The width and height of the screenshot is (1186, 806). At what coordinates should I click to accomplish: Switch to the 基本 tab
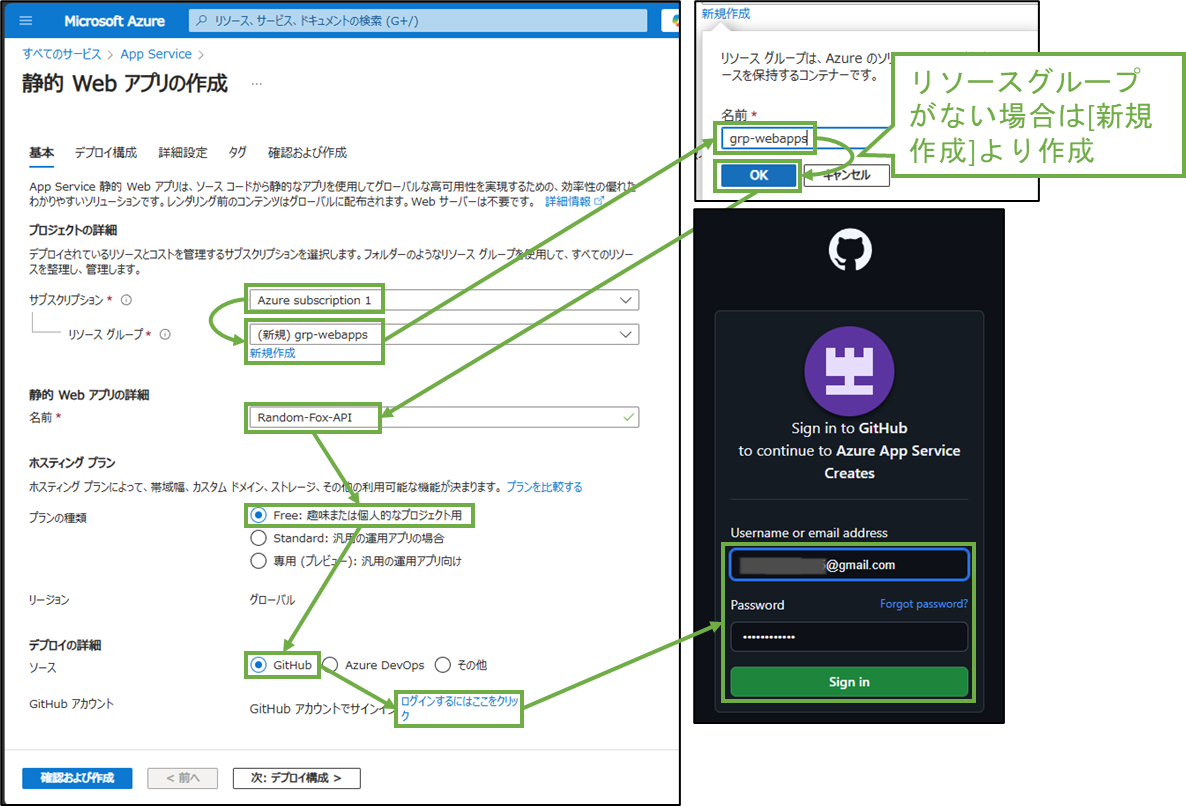42,153
